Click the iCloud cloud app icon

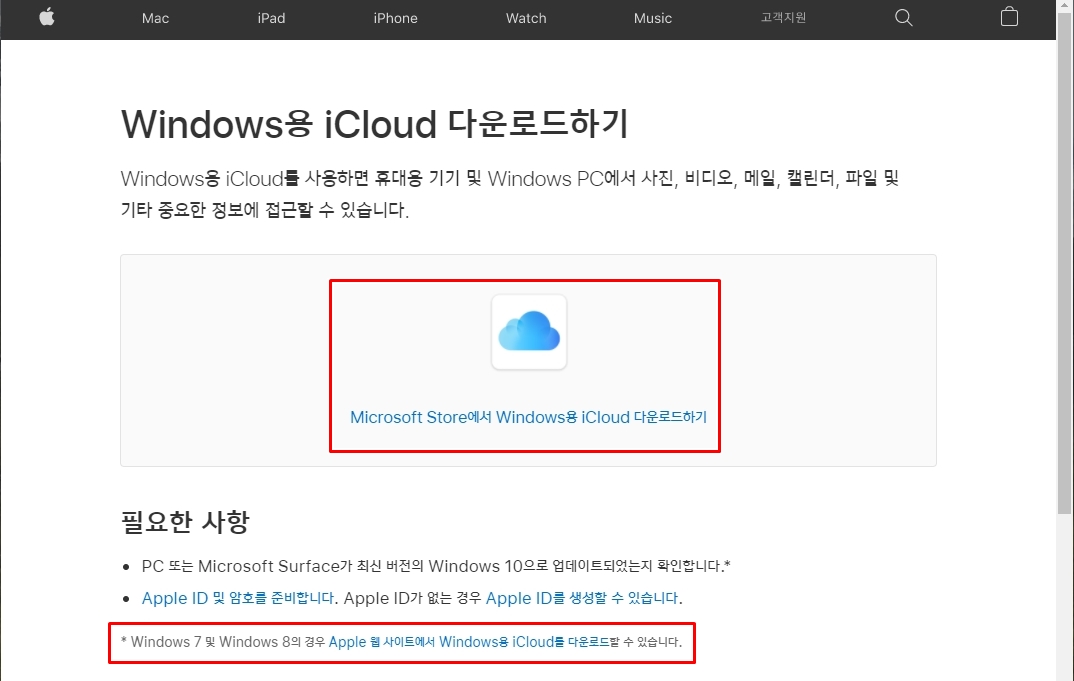pyautogui.click(x=529, y=332)
